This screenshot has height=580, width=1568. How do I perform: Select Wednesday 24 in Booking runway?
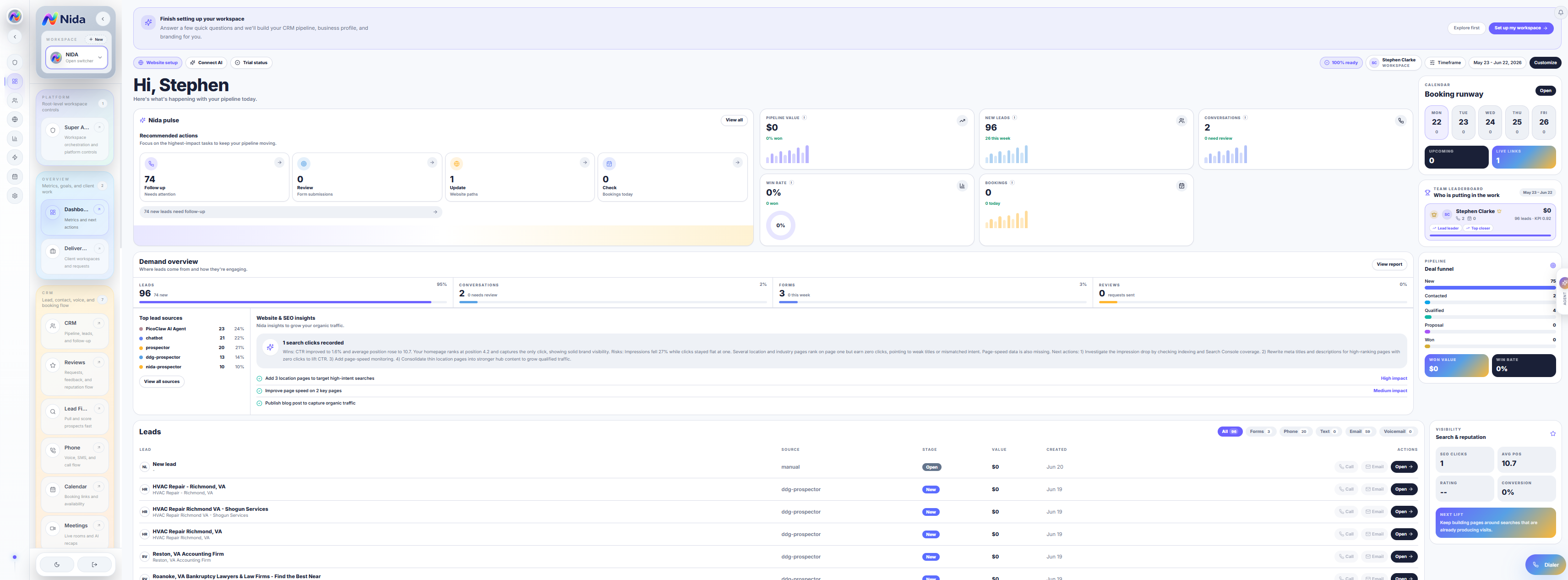pos(1490,122)
